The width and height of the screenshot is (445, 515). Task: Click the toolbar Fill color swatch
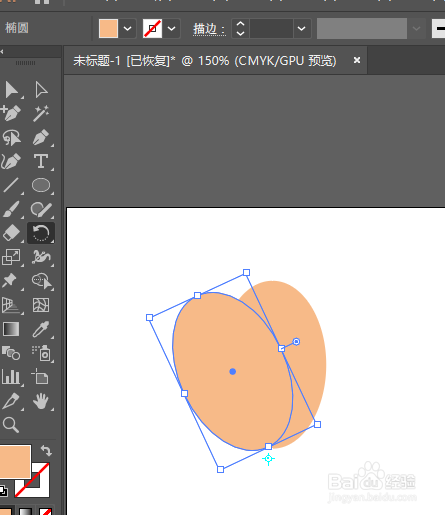click(x=15, y=462)
